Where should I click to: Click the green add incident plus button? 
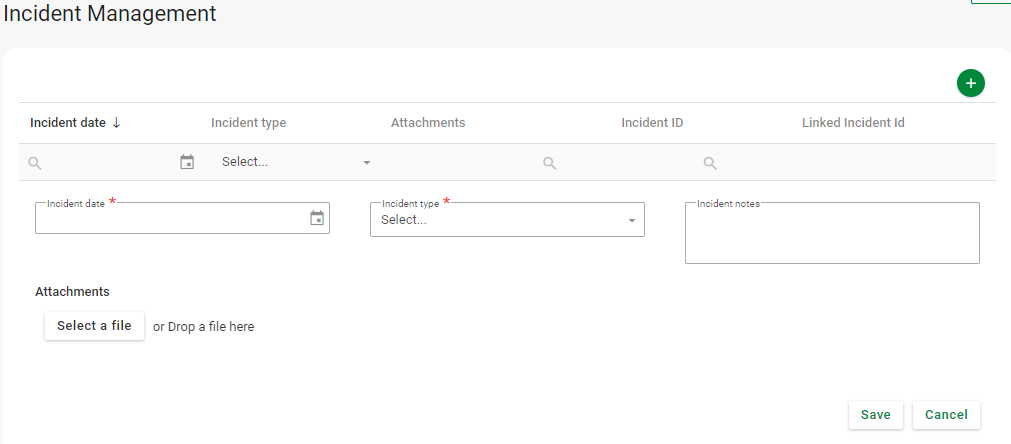click(x=970, y=83)
